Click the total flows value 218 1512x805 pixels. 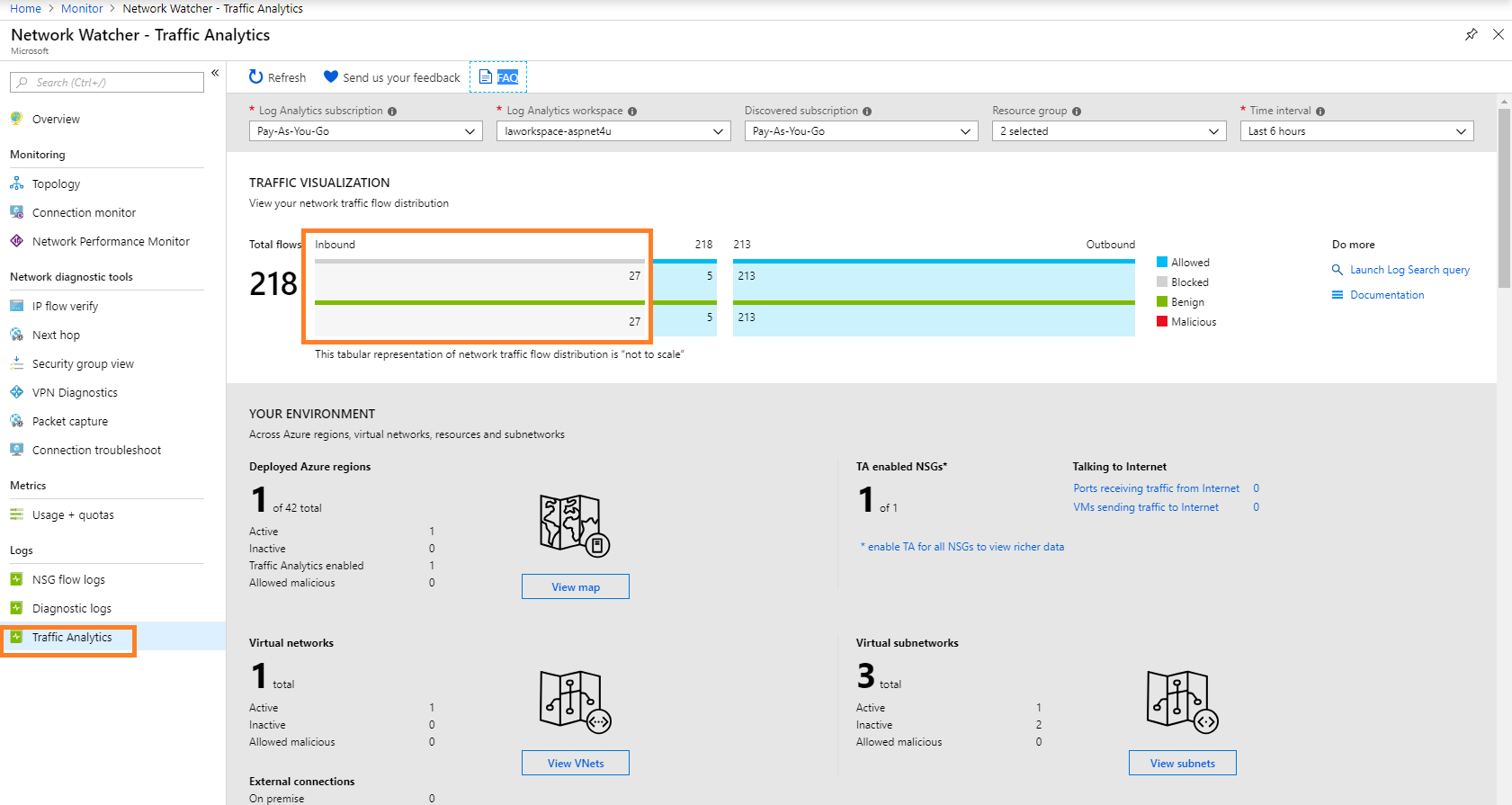click(x=273, y=284)
